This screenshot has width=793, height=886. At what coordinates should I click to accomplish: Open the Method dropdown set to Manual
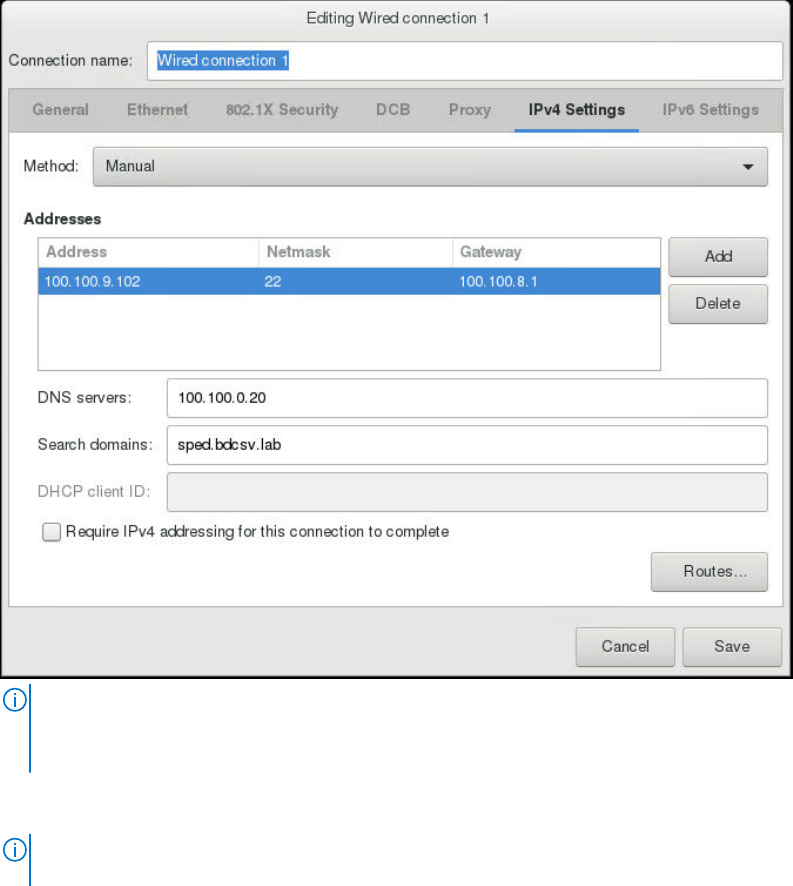430,167
